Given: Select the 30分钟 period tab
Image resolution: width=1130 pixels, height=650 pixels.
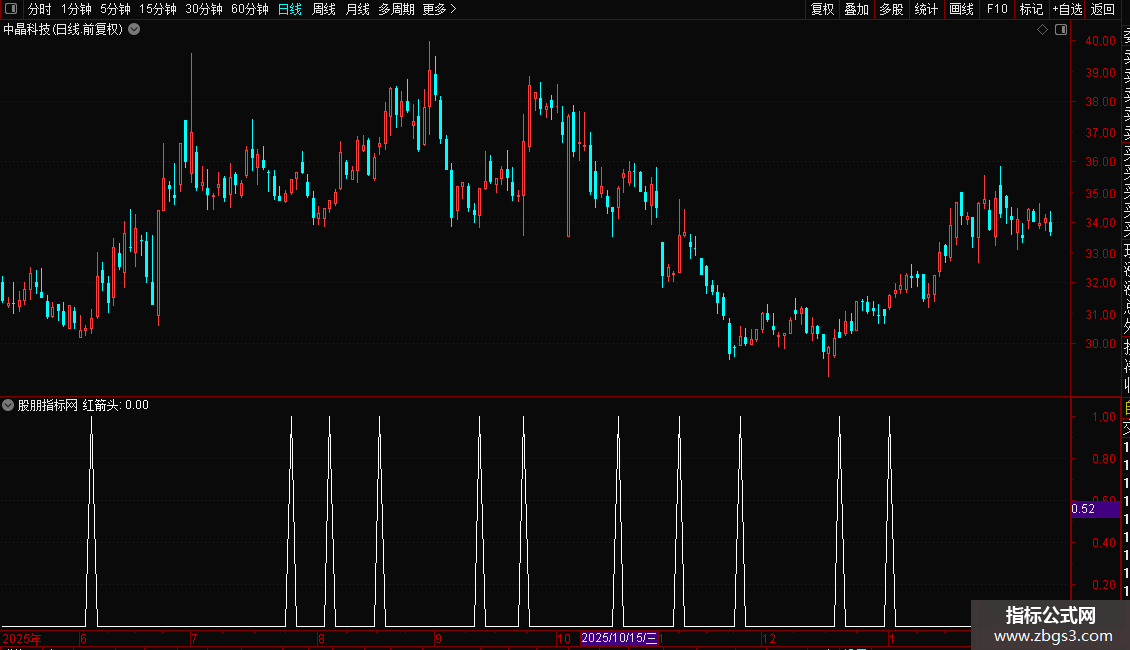Looking at the screenshot, I should (204, 9).
